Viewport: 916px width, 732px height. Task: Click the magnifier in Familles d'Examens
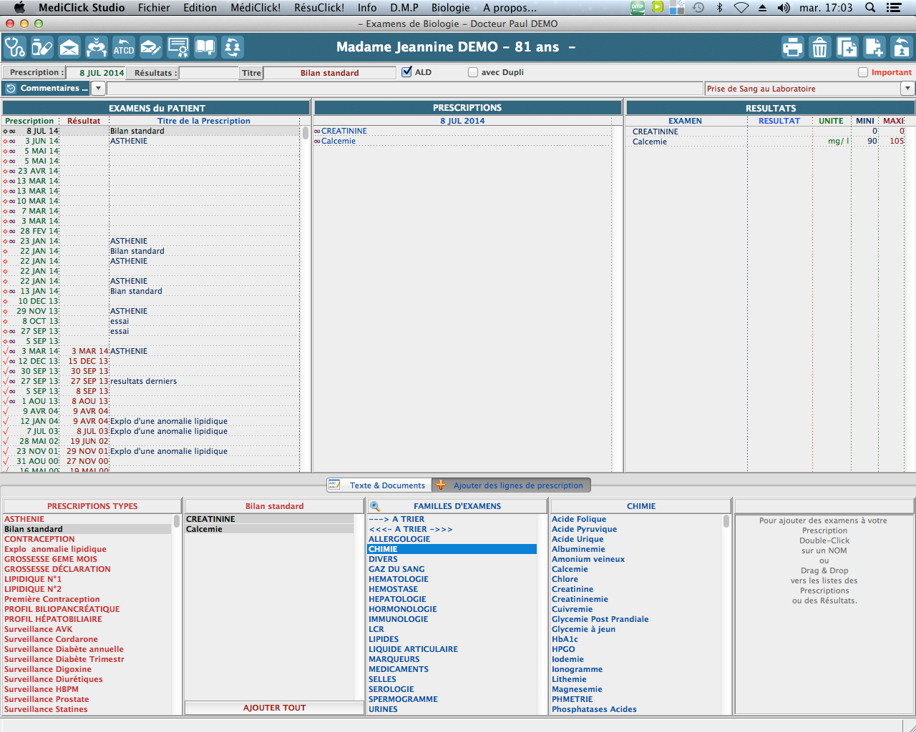tap(375, 506)
